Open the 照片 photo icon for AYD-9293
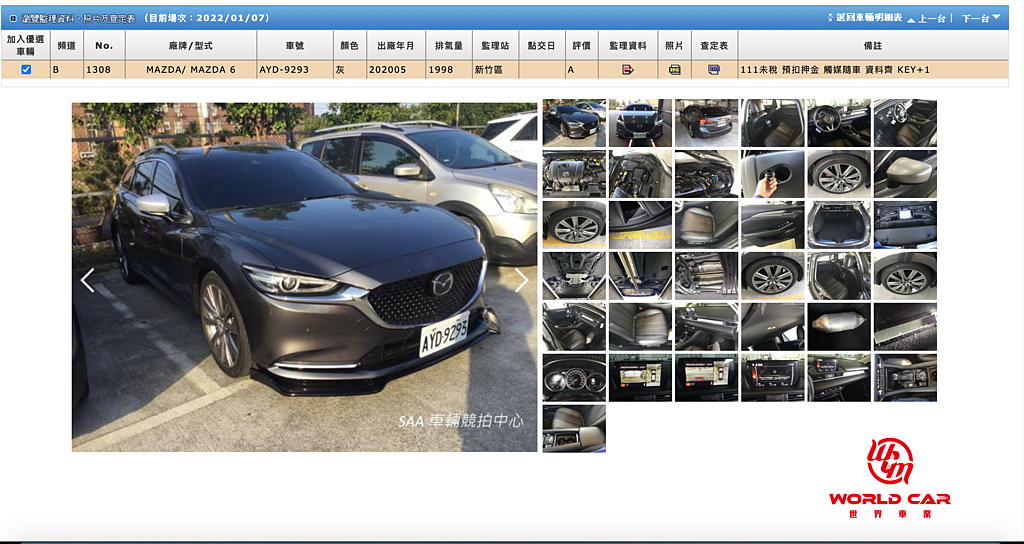 tap(675, 69)
